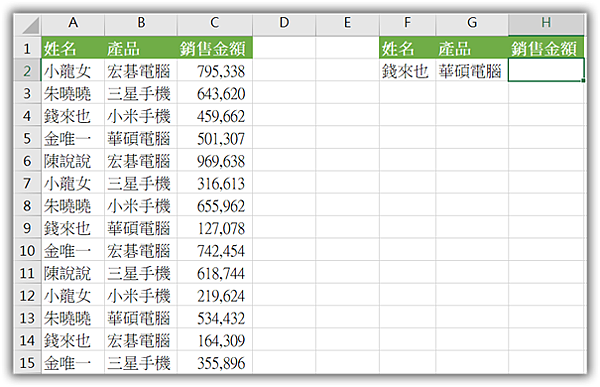Screen dimensions: 600x387
Task: Click 宏碁電腦 in row 2
Action: pos(139,71)
